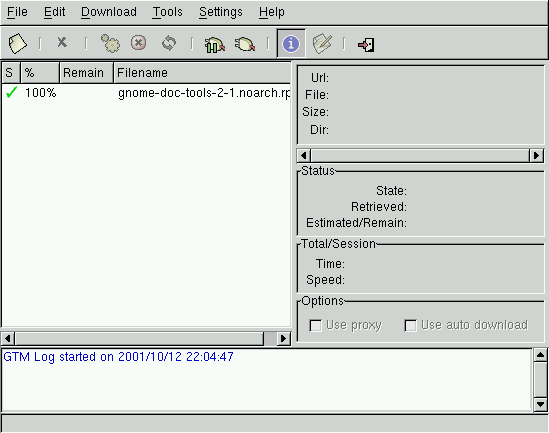
Task: Open the File menu
Action: (18, 12)
